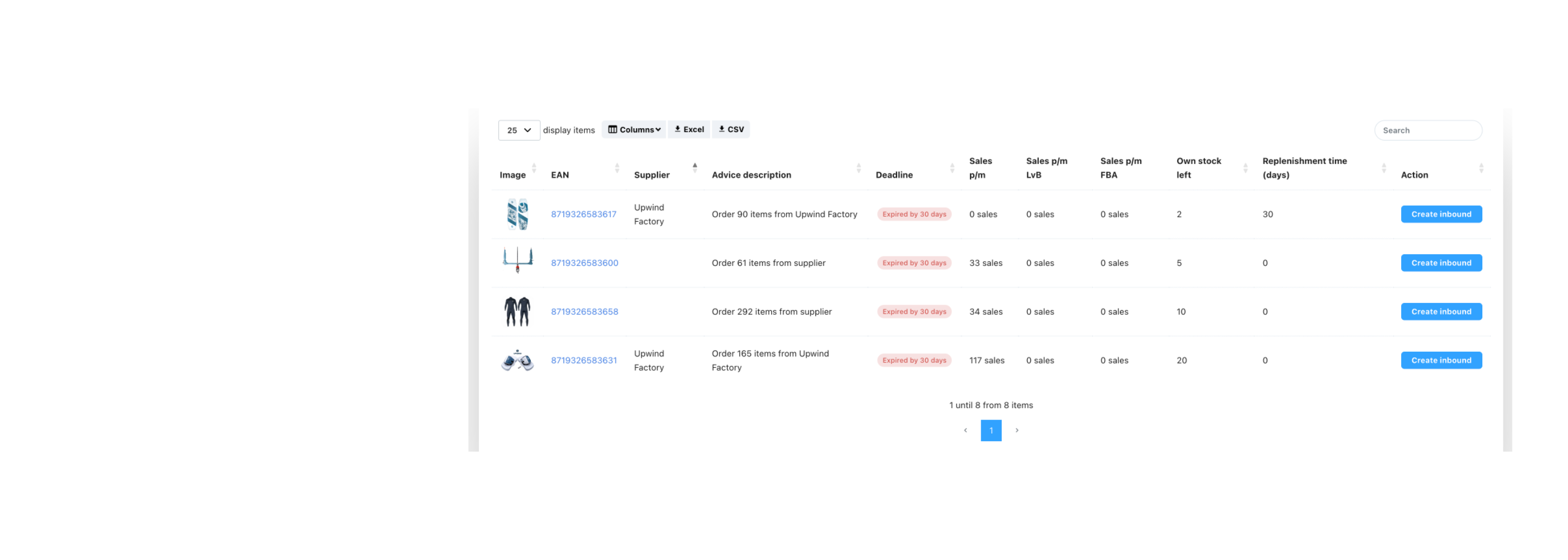The width and height of the screenshot is (1568, 560).
Task: Click Sales p/m FBA column header
Action: click(x=1121, y=168)
